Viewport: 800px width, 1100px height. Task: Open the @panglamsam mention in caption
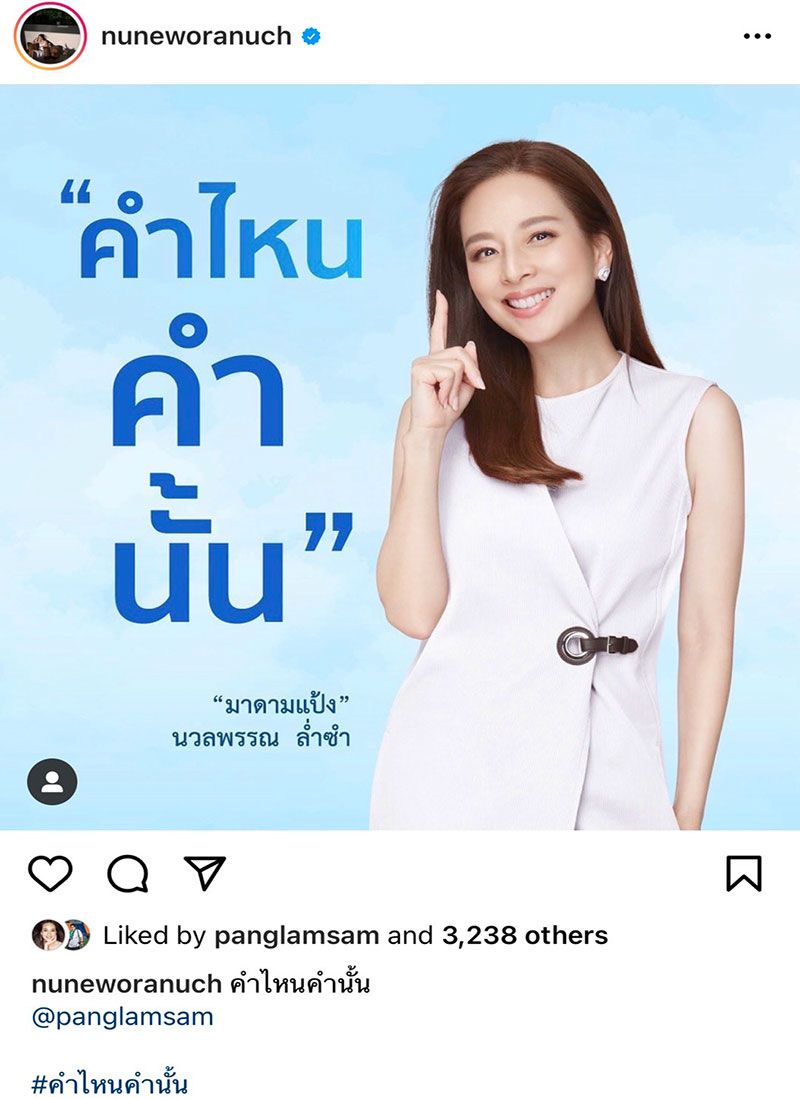coord(122,1017)
